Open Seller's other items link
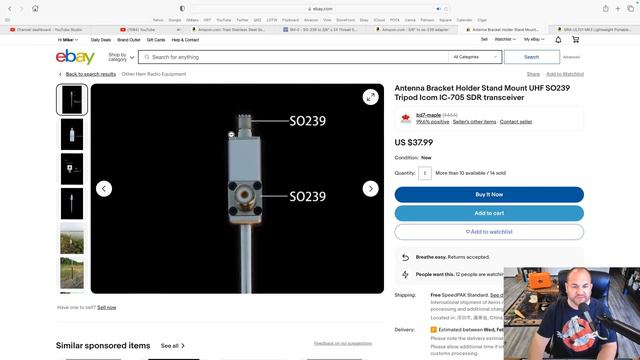Image resolution: width=640 pixels, height=360 pixels. (474, 122)
